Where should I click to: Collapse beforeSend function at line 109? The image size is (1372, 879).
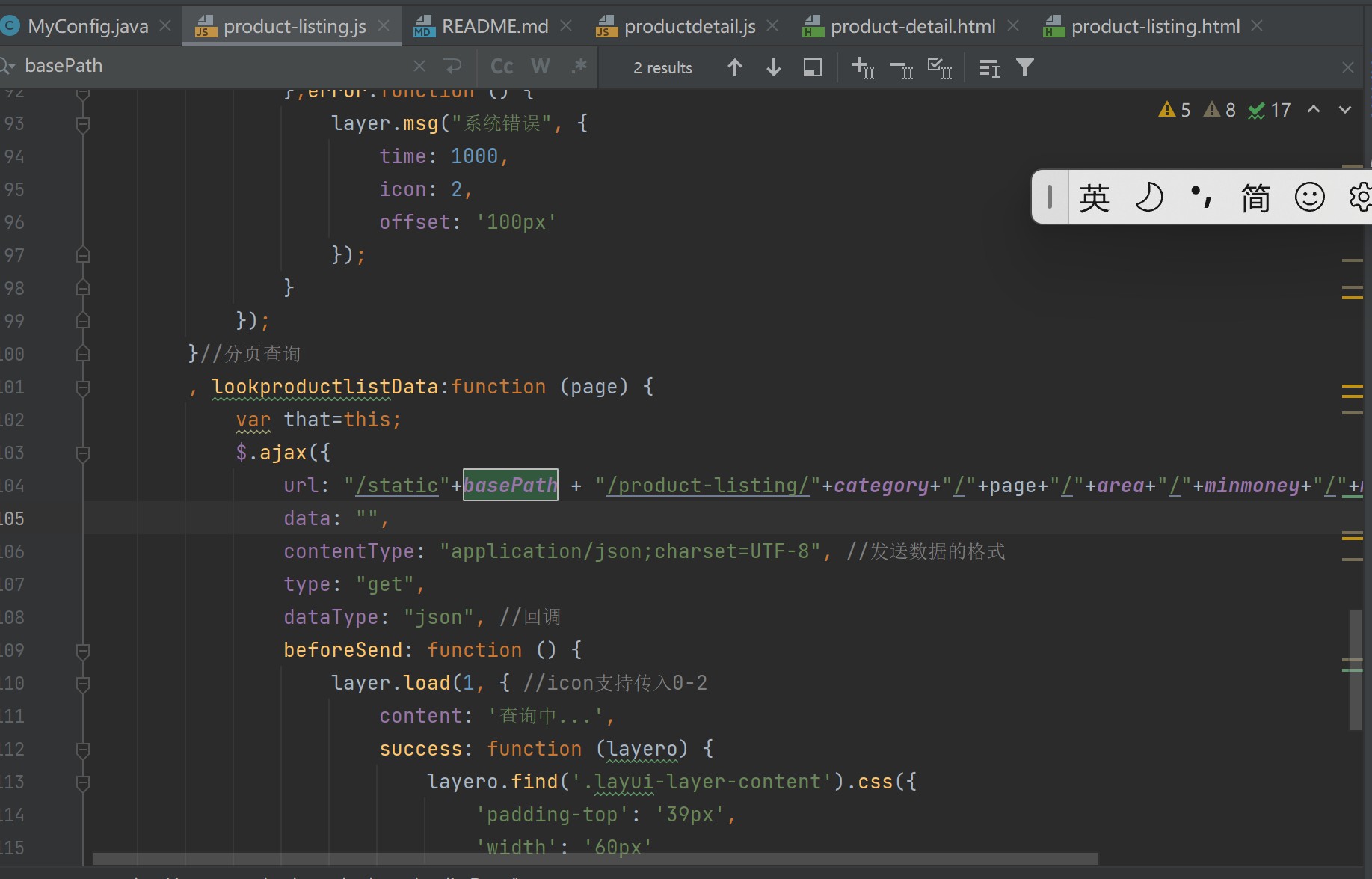coord(83,651)
